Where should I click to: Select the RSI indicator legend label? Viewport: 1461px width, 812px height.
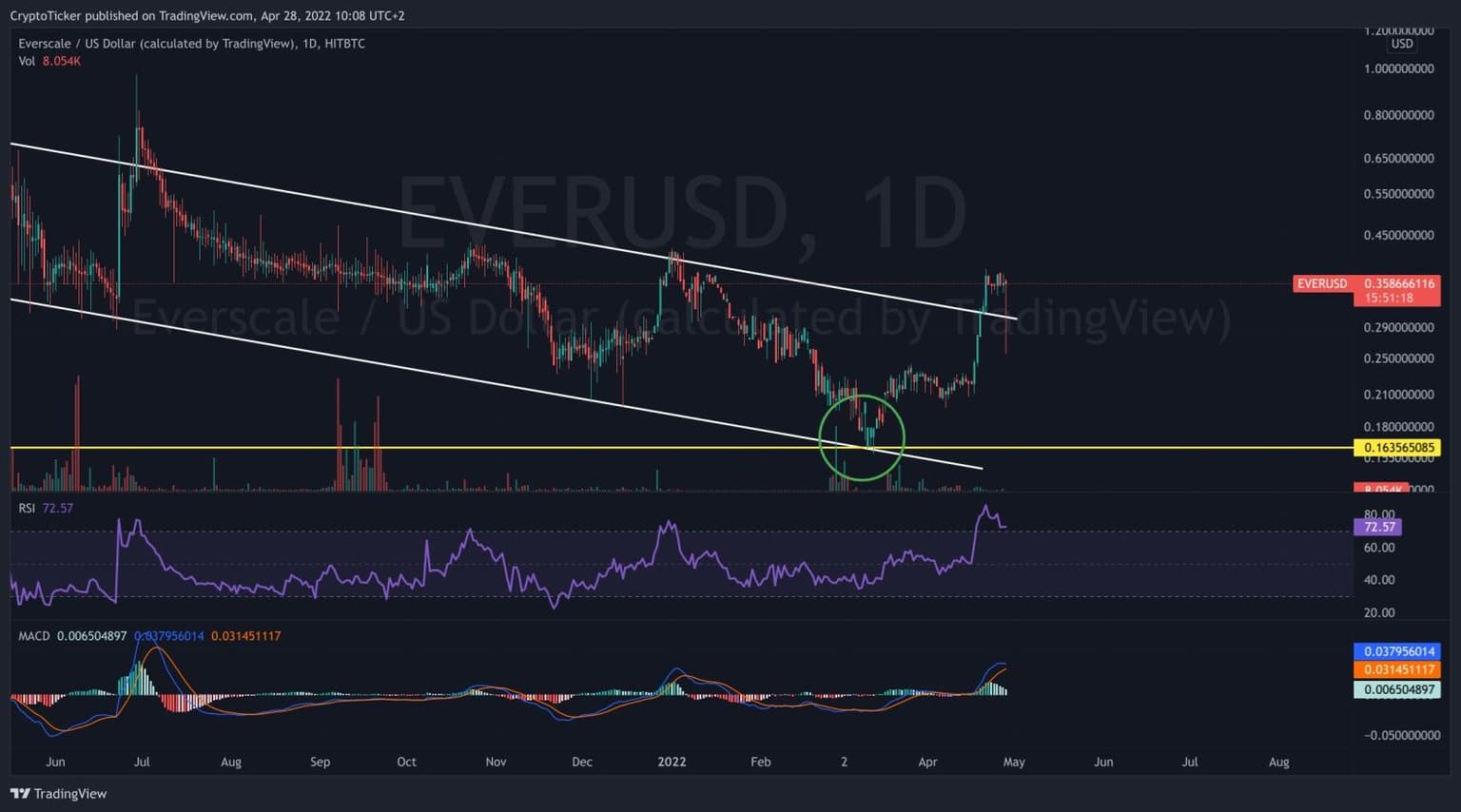(x=27, y=508)
